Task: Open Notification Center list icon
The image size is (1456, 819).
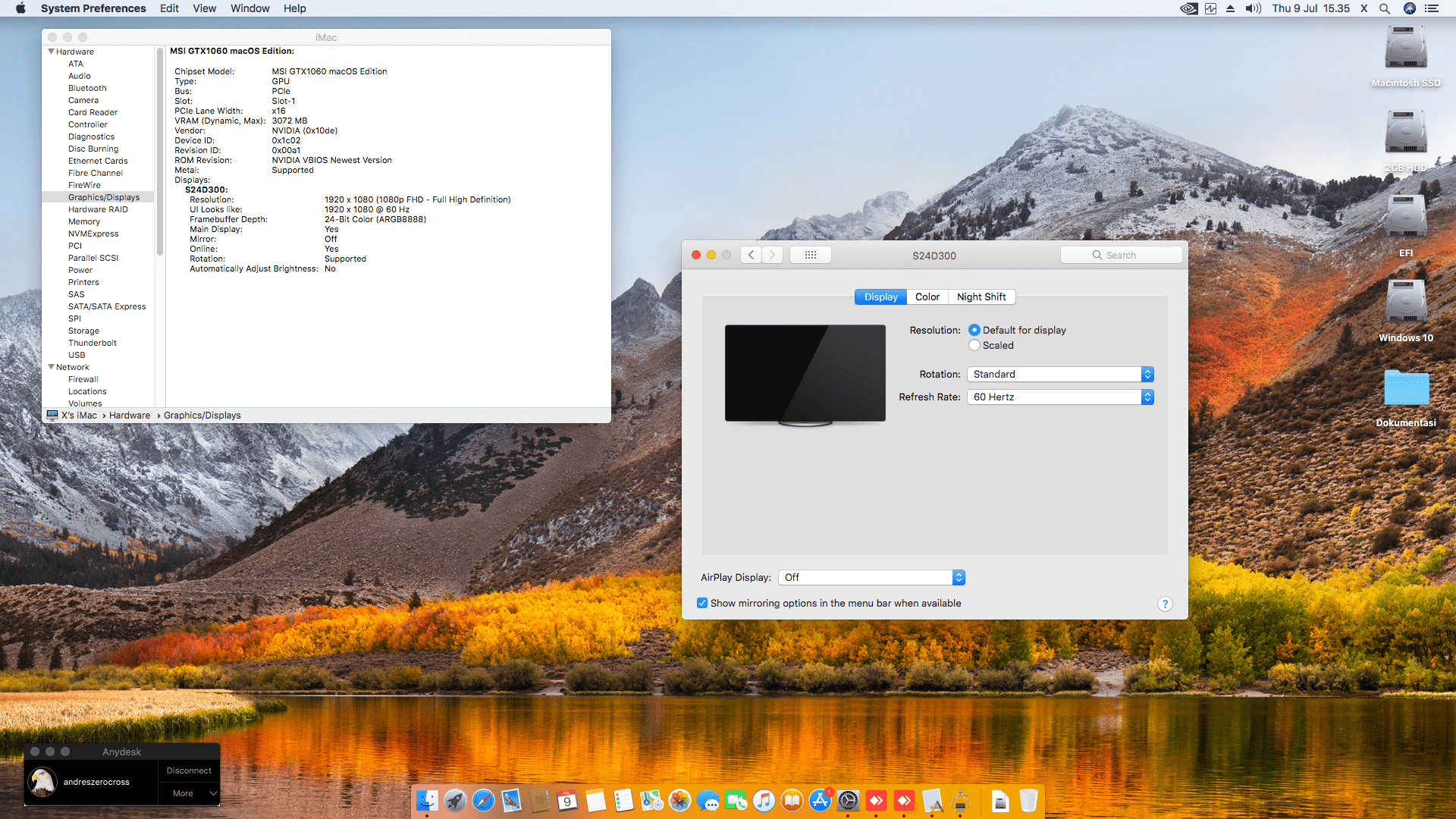Action: [1432, 8]
